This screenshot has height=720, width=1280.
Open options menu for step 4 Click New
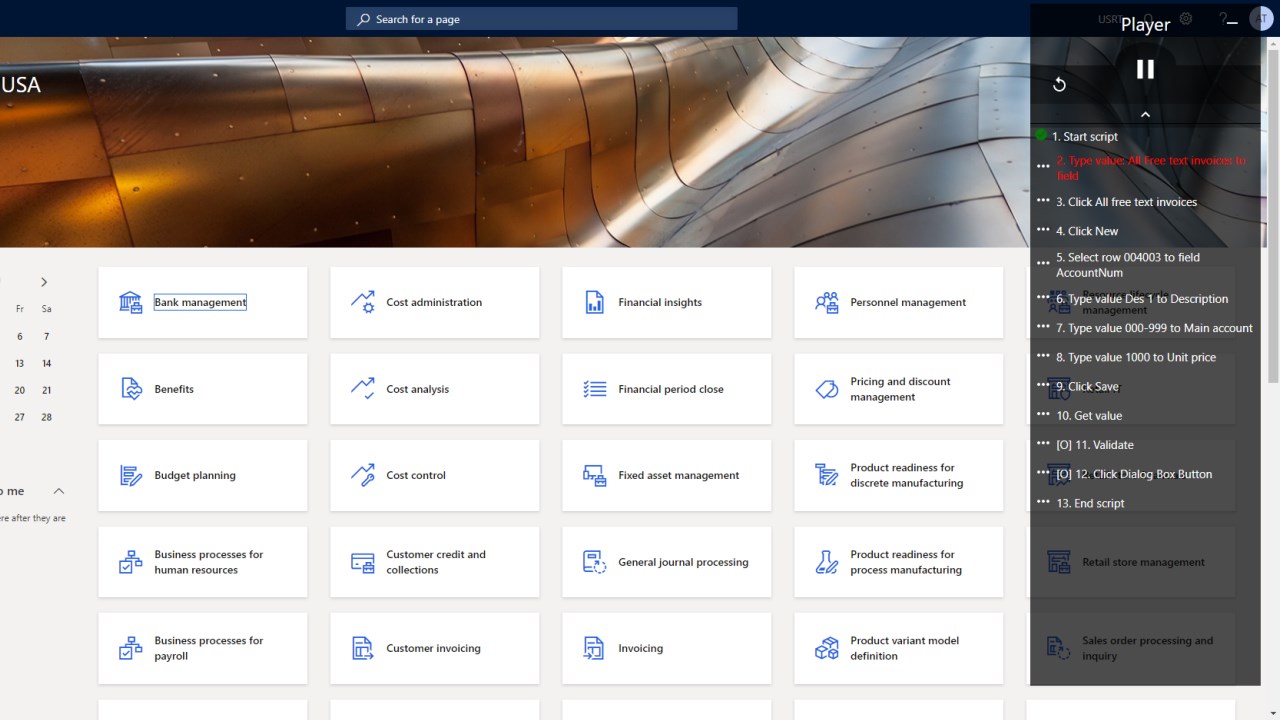[1043, 229]
